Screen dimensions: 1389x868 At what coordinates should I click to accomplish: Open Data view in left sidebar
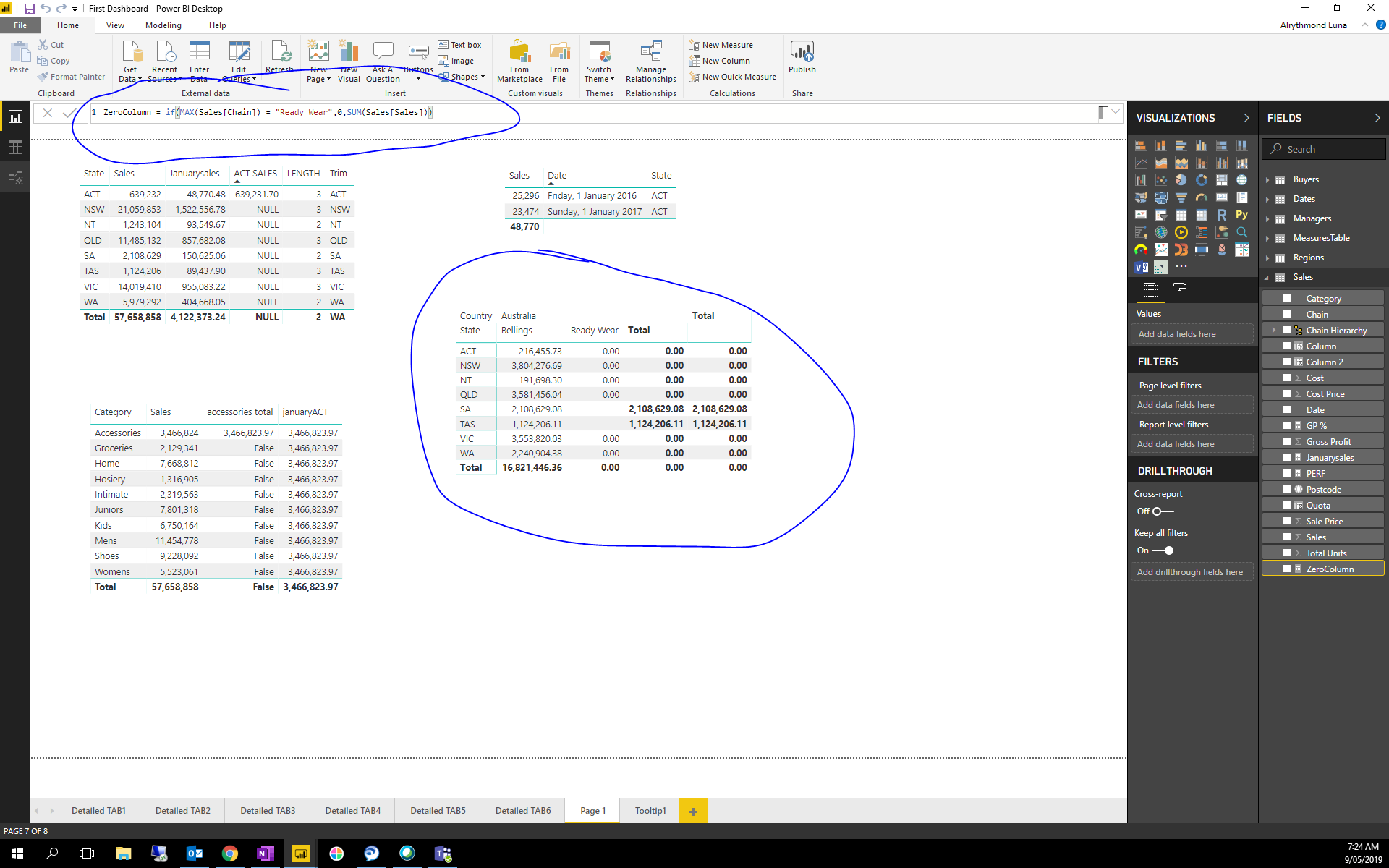15,147
